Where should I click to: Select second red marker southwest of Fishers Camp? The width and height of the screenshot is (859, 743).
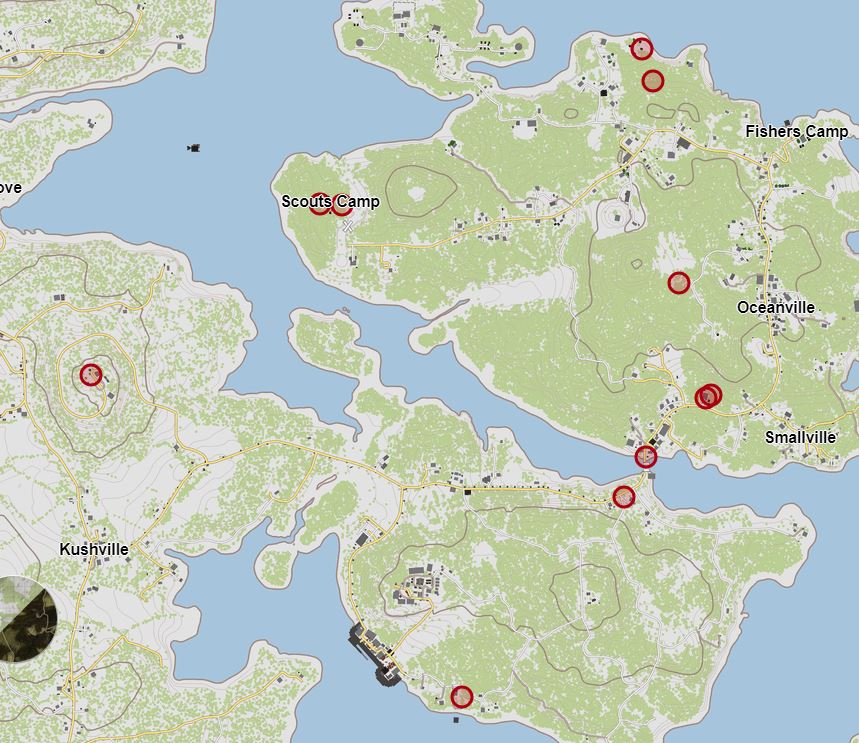pos(652,81)
